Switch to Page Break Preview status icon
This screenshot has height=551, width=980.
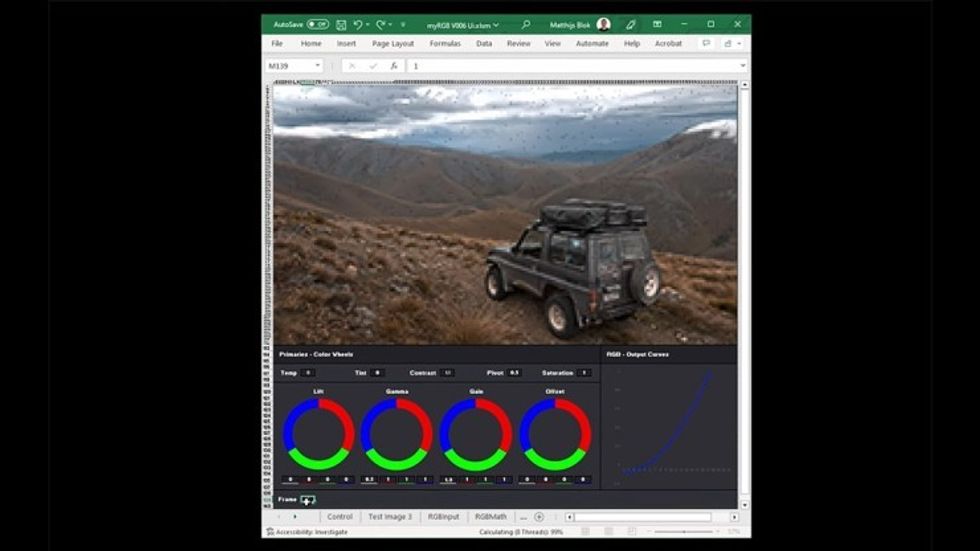[x=632, y=532]
